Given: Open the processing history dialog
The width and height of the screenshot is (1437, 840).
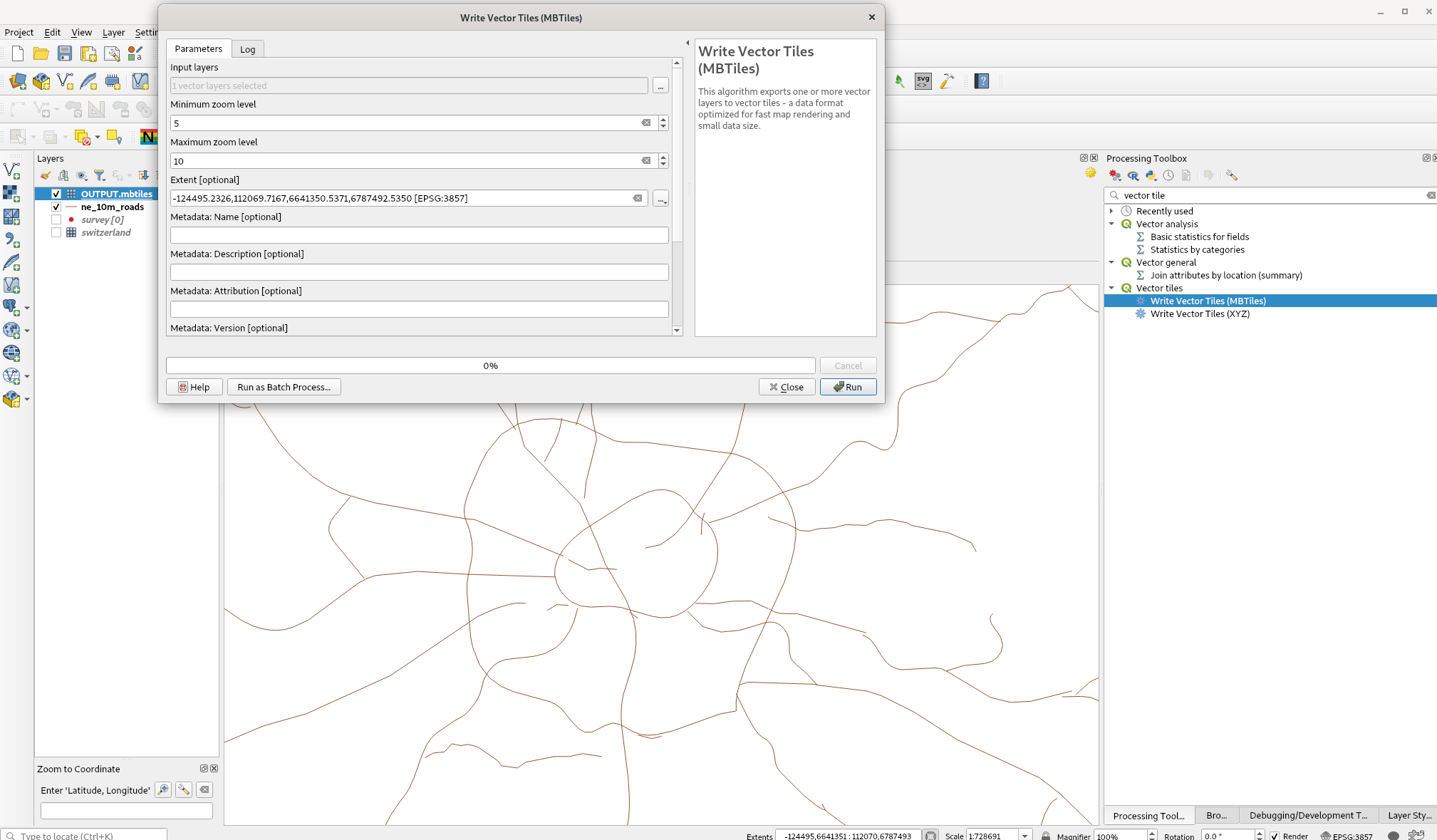Looking at the screenshot, I should click(1168, 175).
